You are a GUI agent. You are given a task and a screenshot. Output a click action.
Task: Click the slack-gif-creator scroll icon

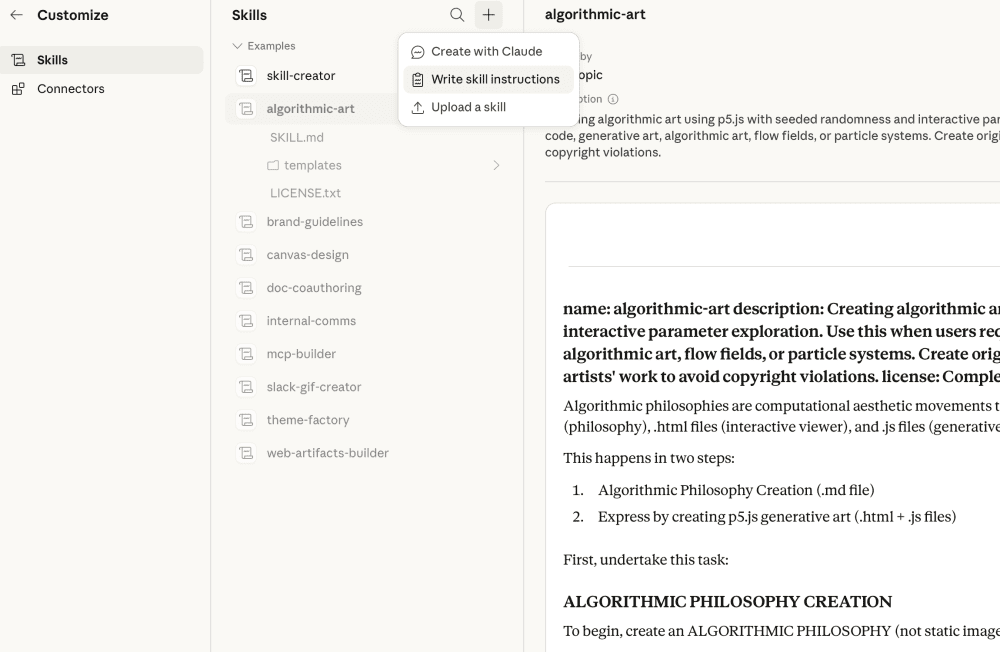(x=246, y=387)
